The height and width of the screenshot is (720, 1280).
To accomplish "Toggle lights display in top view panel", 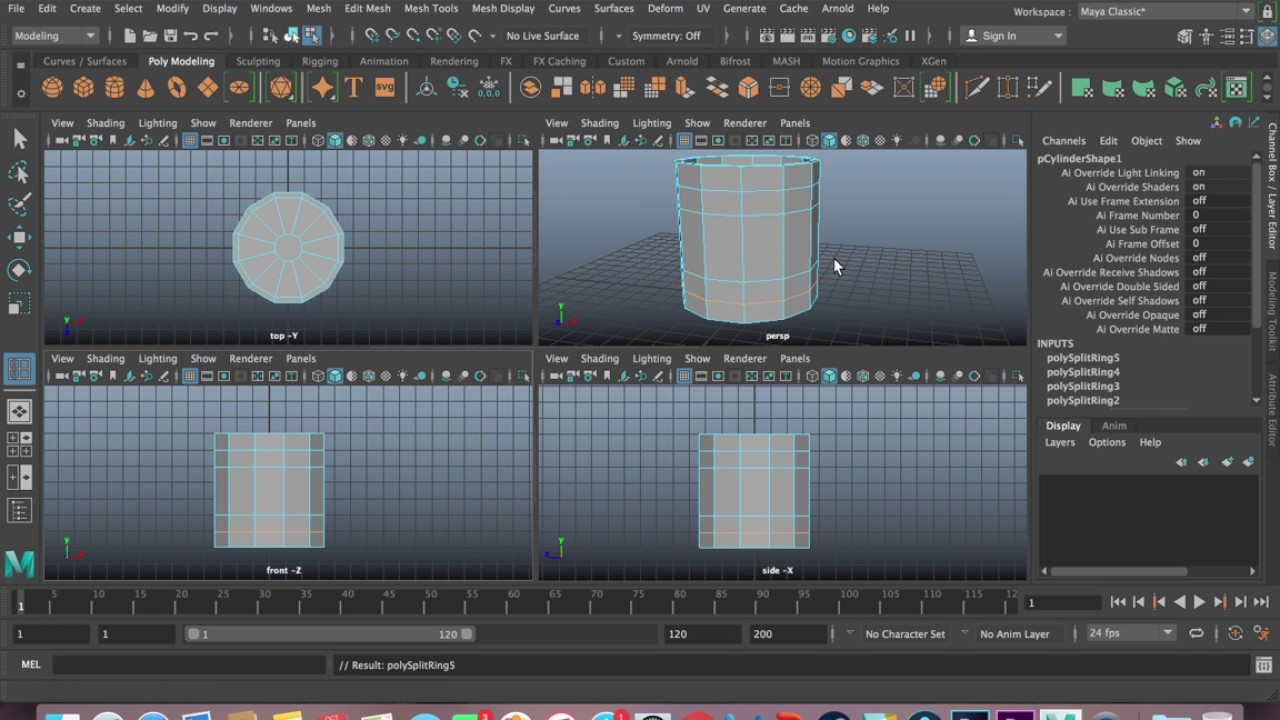I will [402, 140].
